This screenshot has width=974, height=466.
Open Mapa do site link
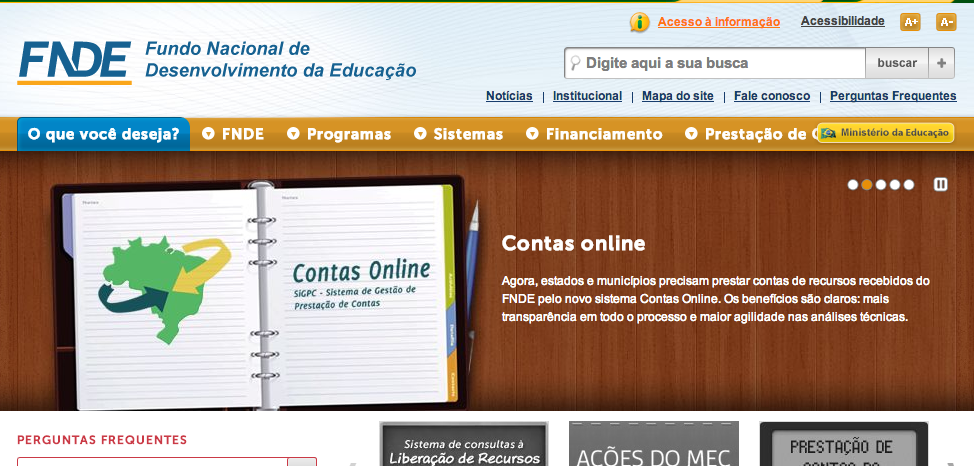pyautogui.click(x=678, y=96)
